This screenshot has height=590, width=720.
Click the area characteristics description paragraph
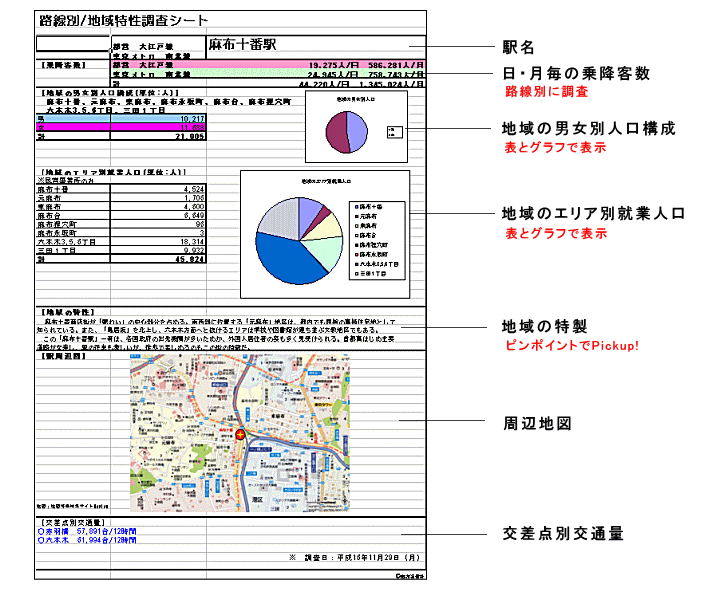point(216,335)
